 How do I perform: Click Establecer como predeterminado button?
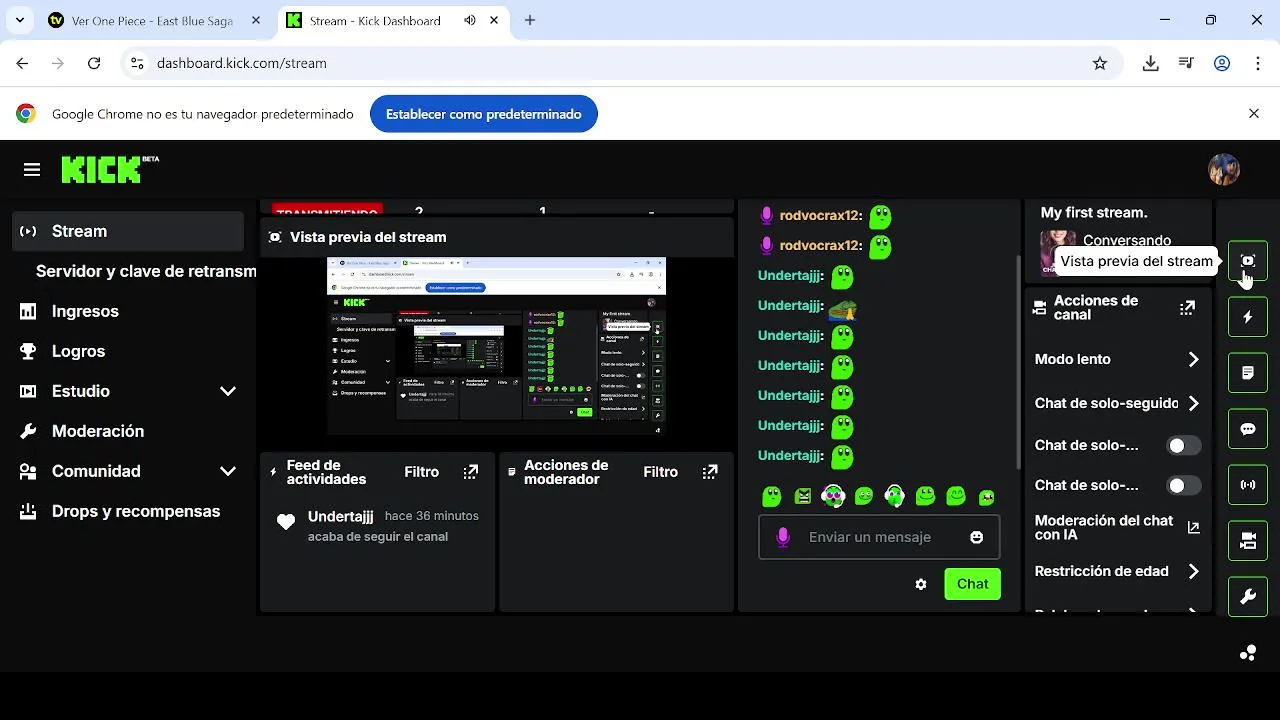point(484,114)
